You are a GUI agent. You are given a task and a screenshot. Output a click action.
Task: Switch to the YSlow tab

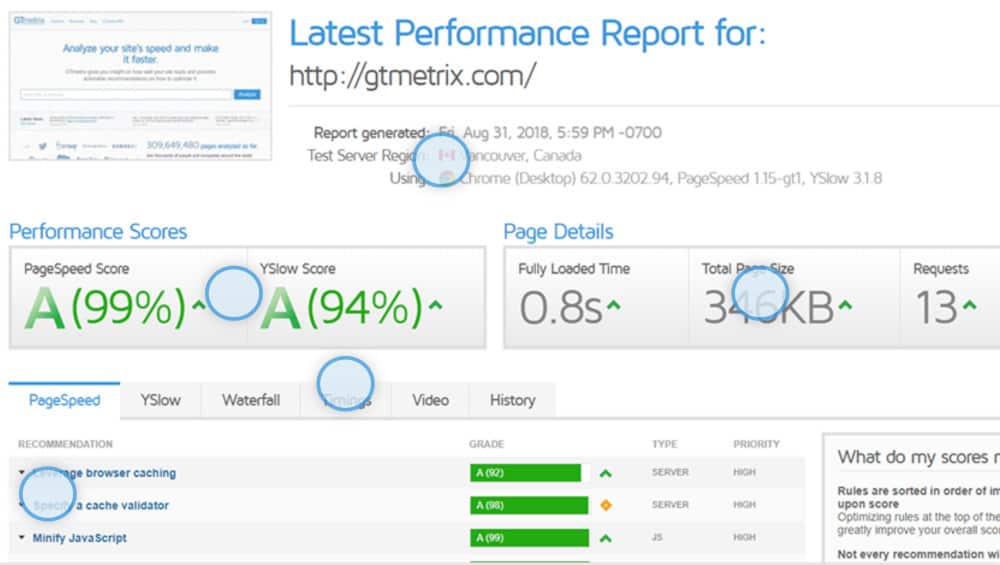160,400
